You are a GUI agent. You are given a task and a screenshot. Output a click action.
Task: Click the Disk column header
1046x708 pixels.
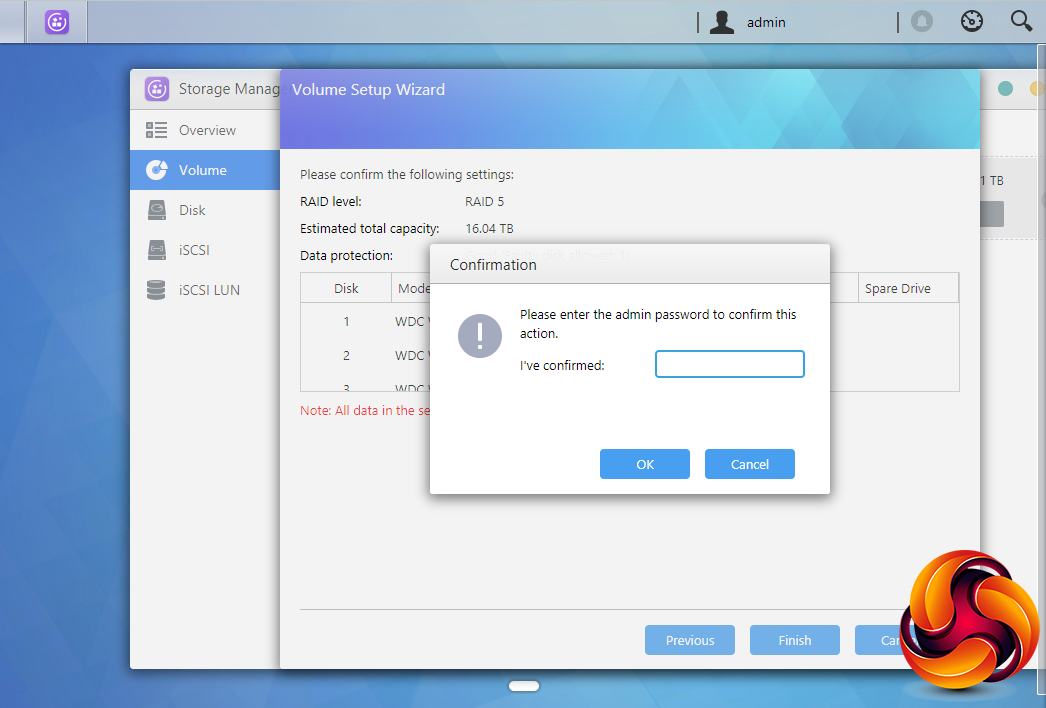pyautogui.click(x=346, y=288)
